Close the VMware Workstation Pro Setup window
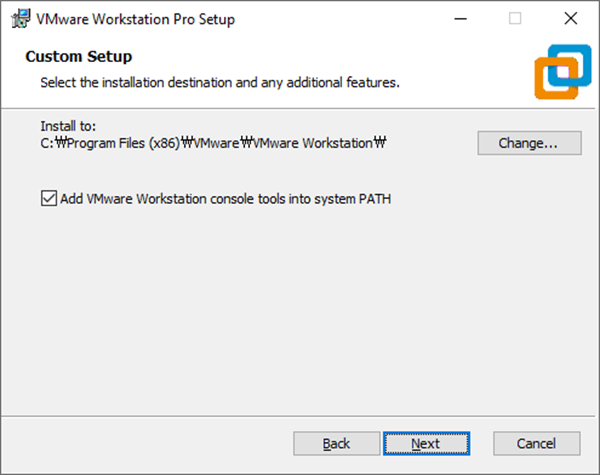600x475 pixels. (570, 18)
